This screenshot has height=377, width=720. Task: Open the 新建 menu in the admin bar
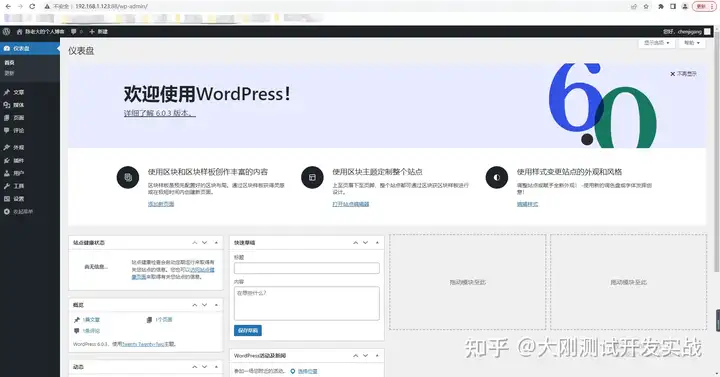(x=98, y=32)
